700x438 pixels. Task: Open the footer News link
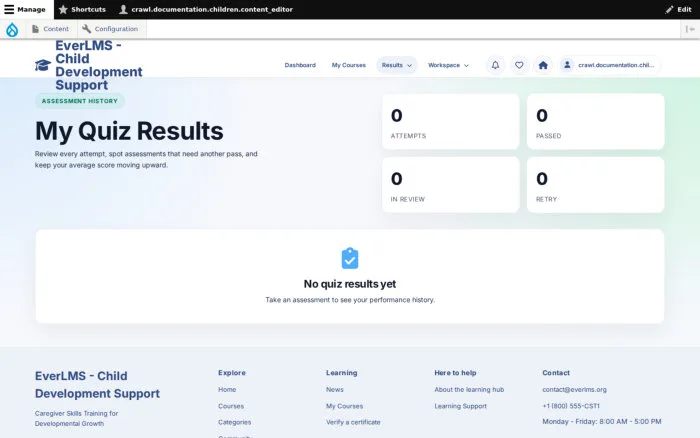(x=335, y=389)
